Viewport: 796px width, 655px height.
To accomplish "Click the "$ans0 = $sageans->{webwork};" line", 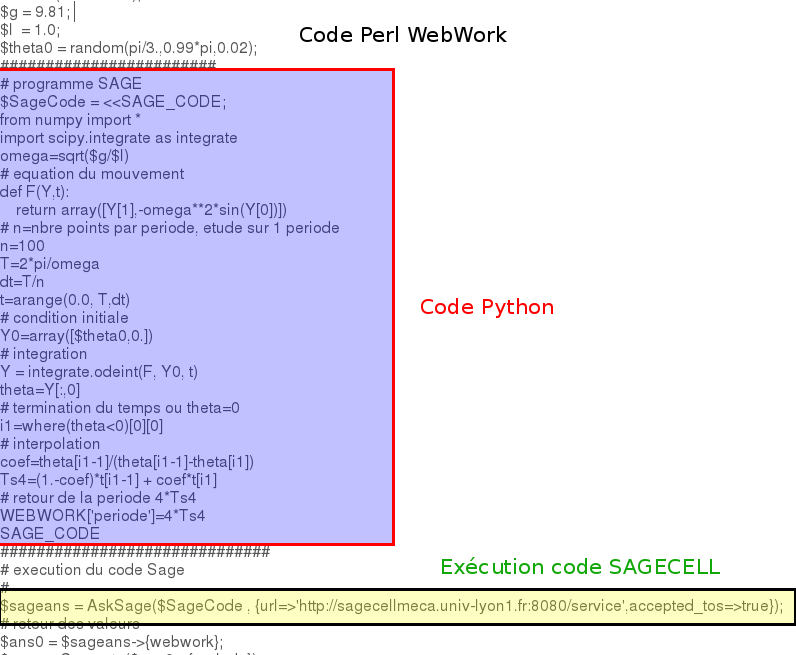I will click(112, 642).
